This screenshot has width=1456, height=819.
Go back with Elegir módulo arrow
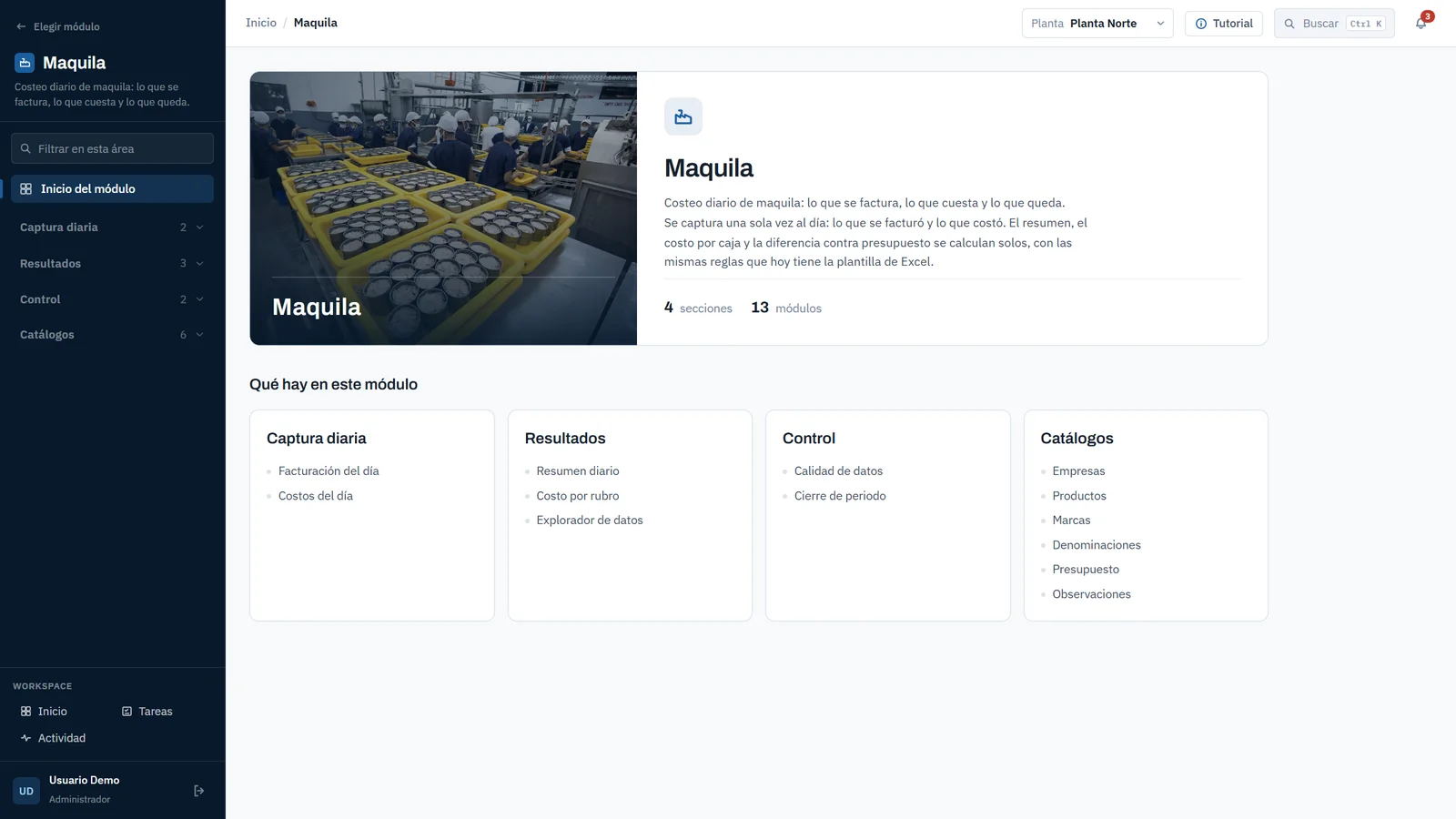point(57,26)
